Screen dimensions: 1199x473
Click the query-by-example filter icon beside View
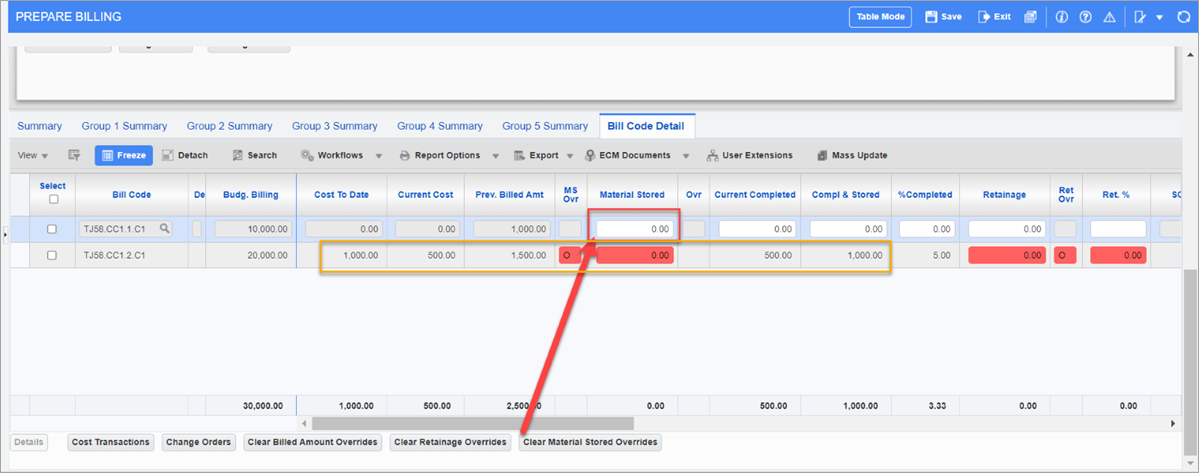click(74, 155)
